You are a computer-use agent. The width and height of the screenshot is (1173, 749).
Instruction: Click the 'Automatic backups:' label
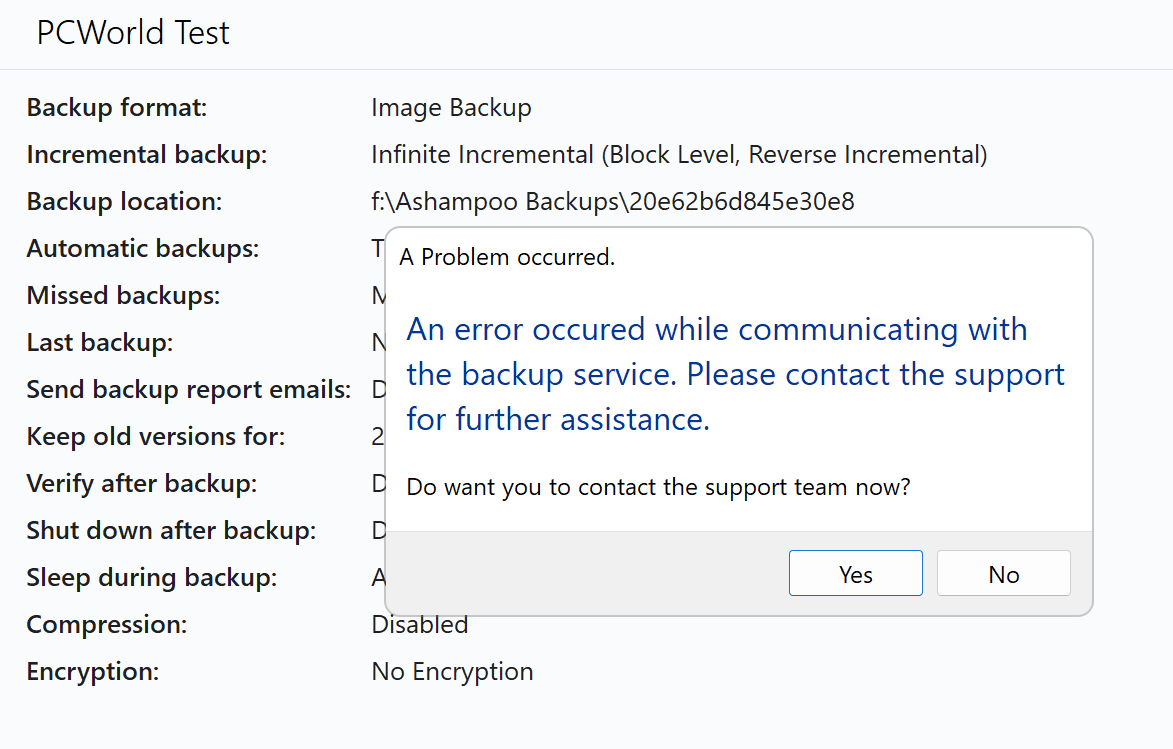[x=143, y=248]
